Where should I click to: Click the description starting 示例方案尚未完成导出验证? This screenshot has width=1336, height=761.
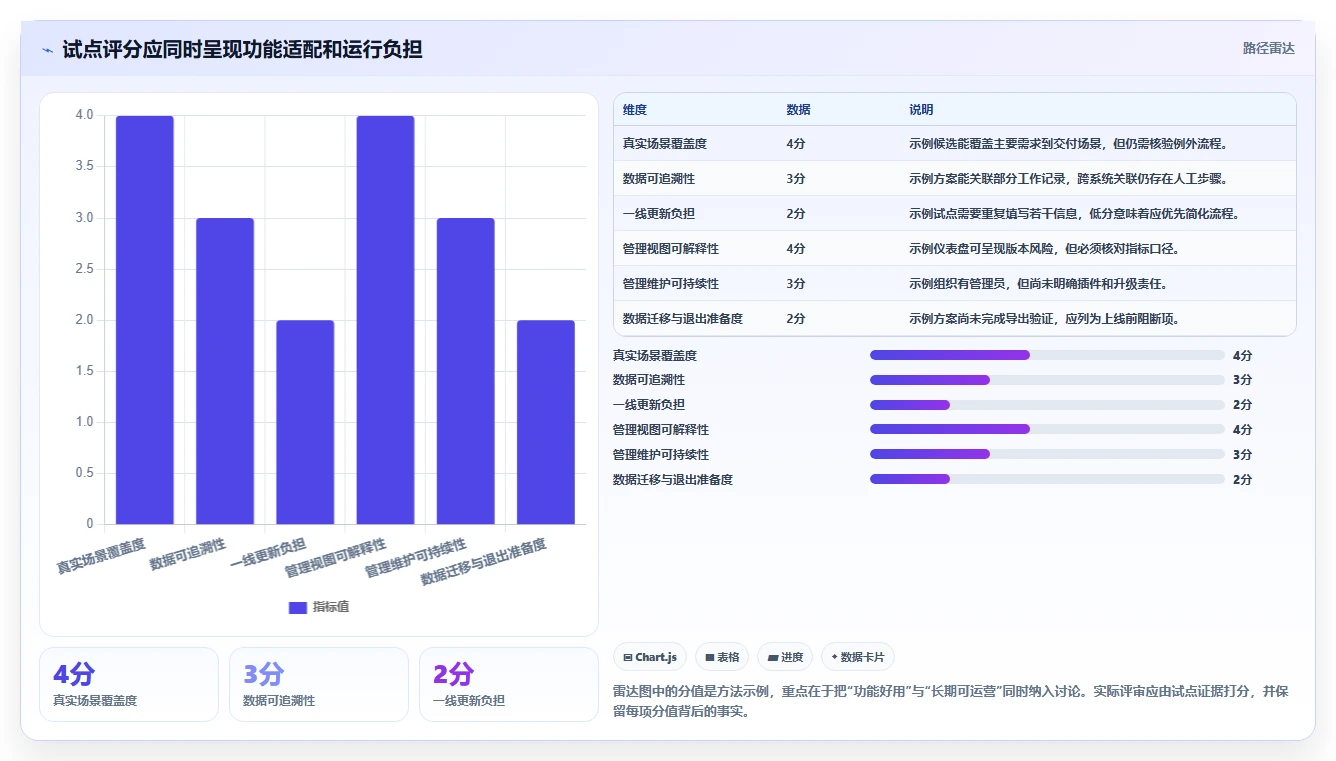(x=1044, y=319)
